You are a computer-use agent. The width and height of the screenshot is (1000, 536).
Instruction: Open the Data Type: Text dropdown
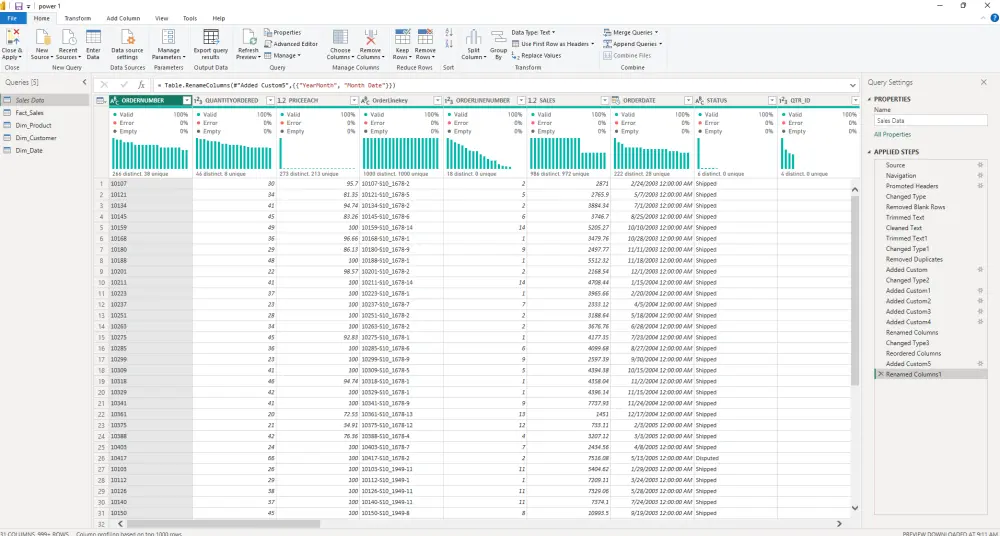[x=533, y=32]
